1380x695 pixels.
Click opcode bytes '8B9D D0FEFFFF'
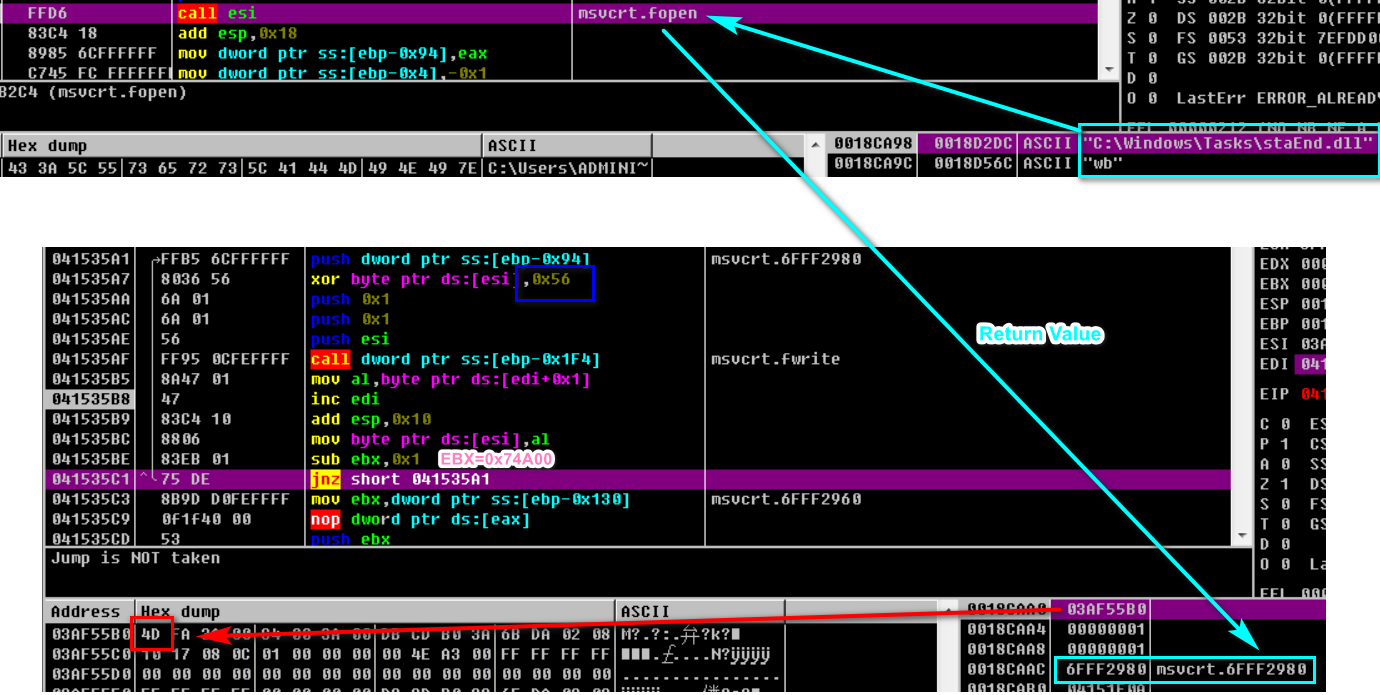pyautogui.click(x=225, y=499)
